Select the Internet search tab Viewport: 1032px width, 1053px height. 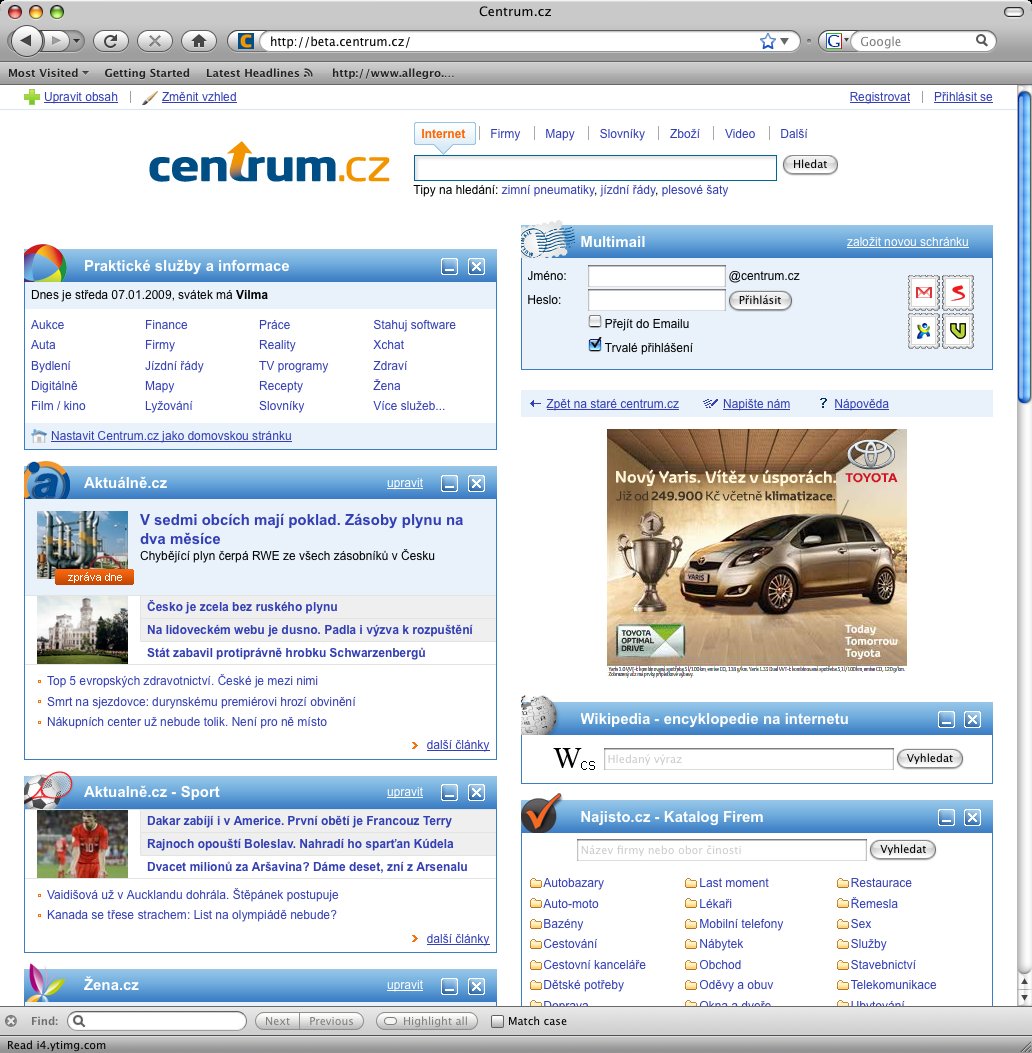pos(443,134)
